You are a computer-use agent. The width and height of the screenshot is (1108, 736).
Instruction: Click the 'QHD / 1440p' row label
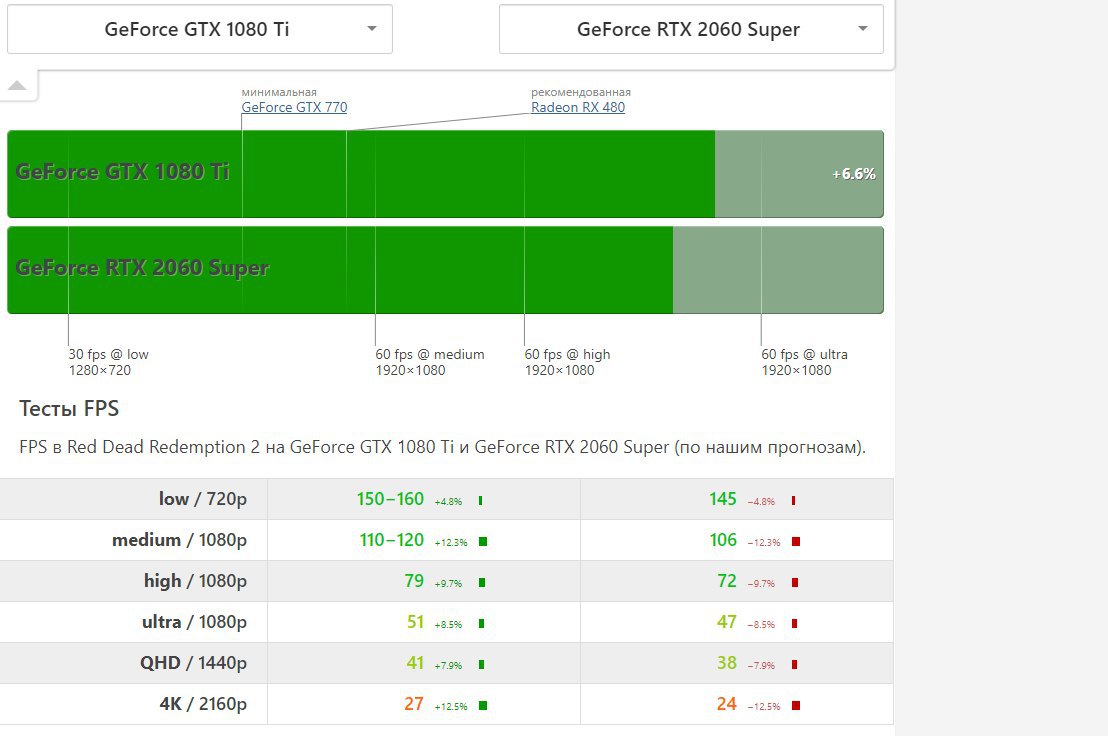tap(194, 663)
